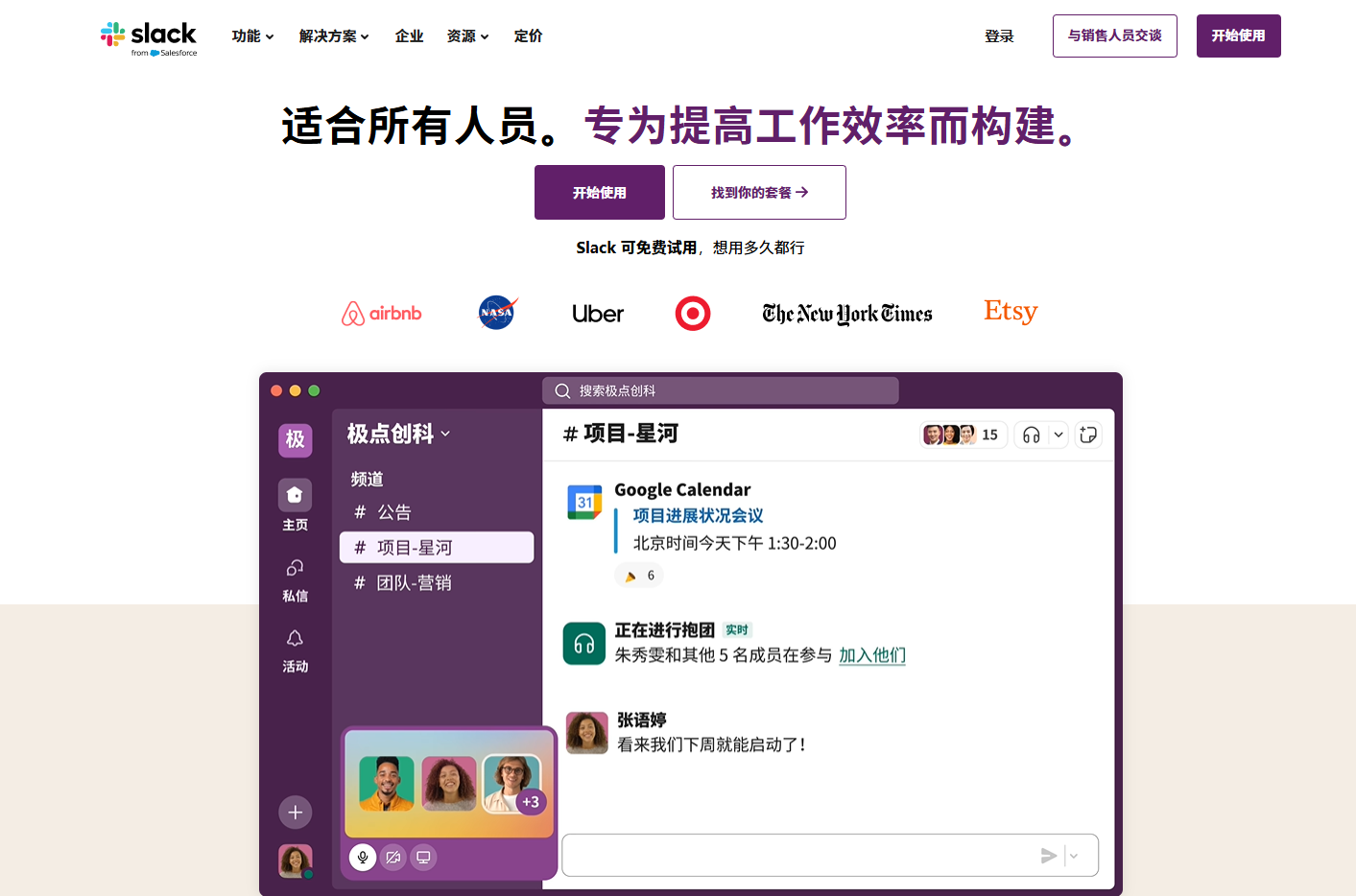Click the Etsy logo
This screenshot has width=1356, height=896.
[x=1011, y=312]
